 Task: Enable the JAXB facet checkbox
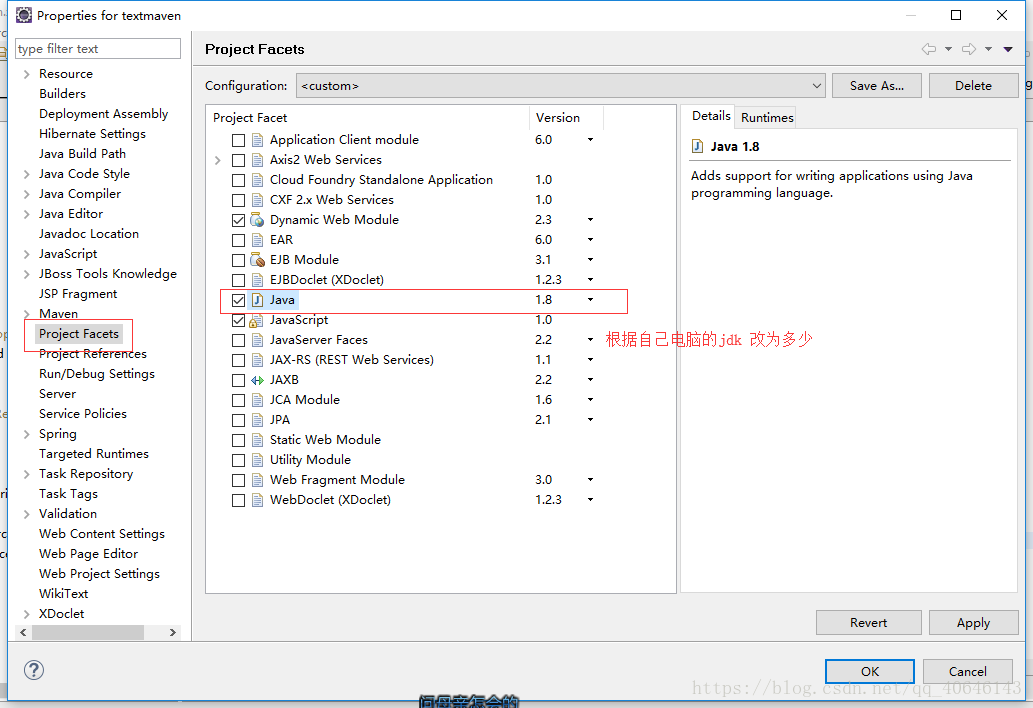point(238,381)
